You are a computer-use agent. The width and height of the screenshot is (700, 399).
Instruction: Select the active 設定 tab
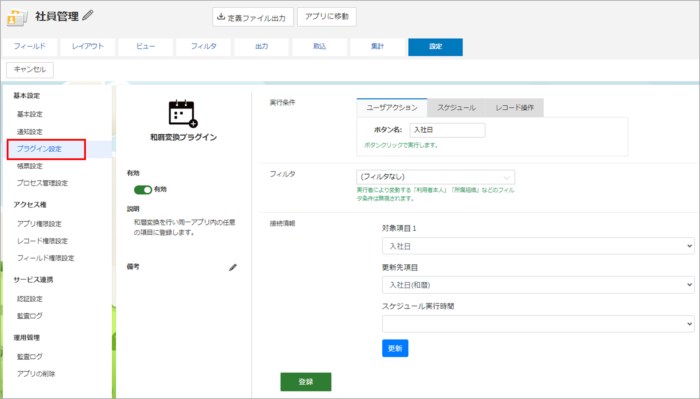pos(435,46)
